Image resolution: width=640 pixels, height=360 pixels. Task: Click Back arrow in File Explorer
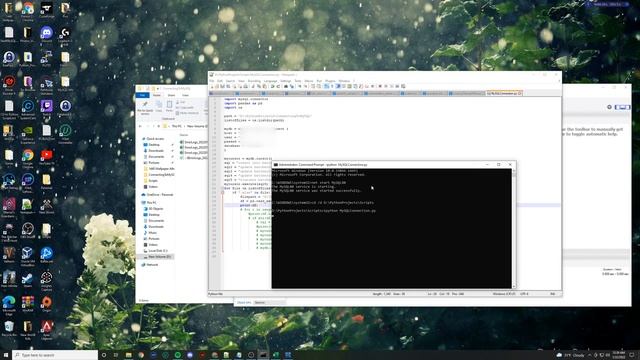[140, 126]
